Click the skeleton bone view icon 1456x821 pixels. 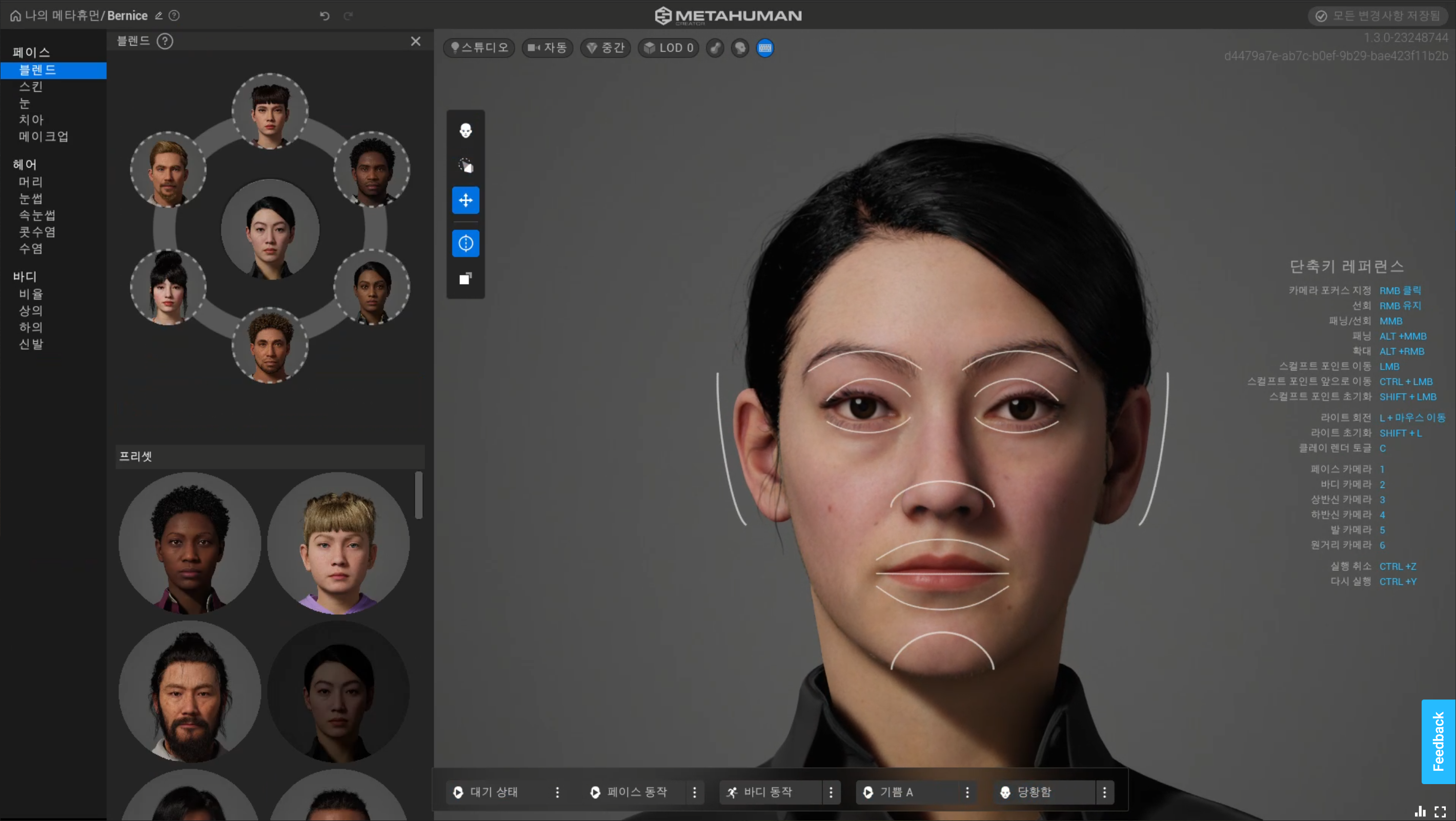point(715,48)
